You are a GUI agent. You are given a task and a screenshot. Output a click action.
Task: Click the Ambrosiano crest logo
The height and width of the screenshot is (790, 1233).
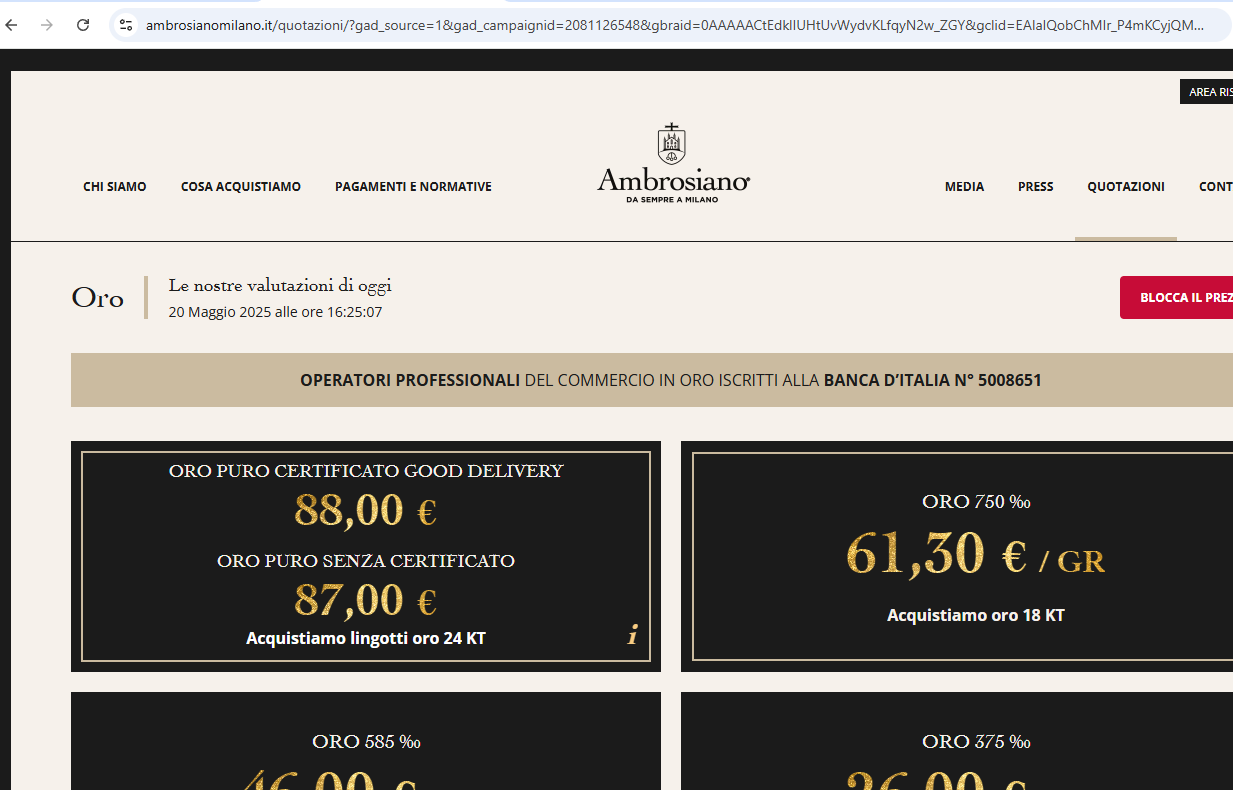pyautogui.click(x=672, y=144)
